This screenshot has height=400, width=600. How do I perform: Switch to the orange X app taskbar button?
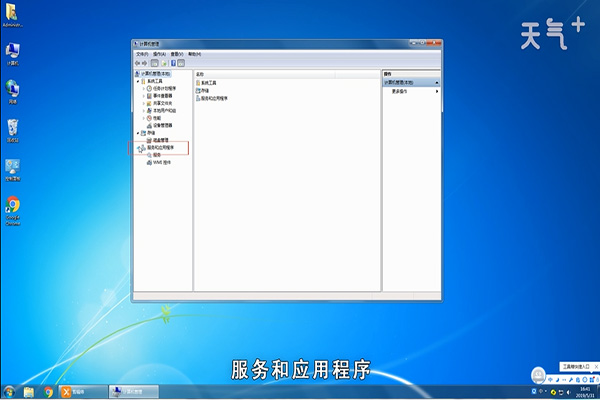(83, 392)
